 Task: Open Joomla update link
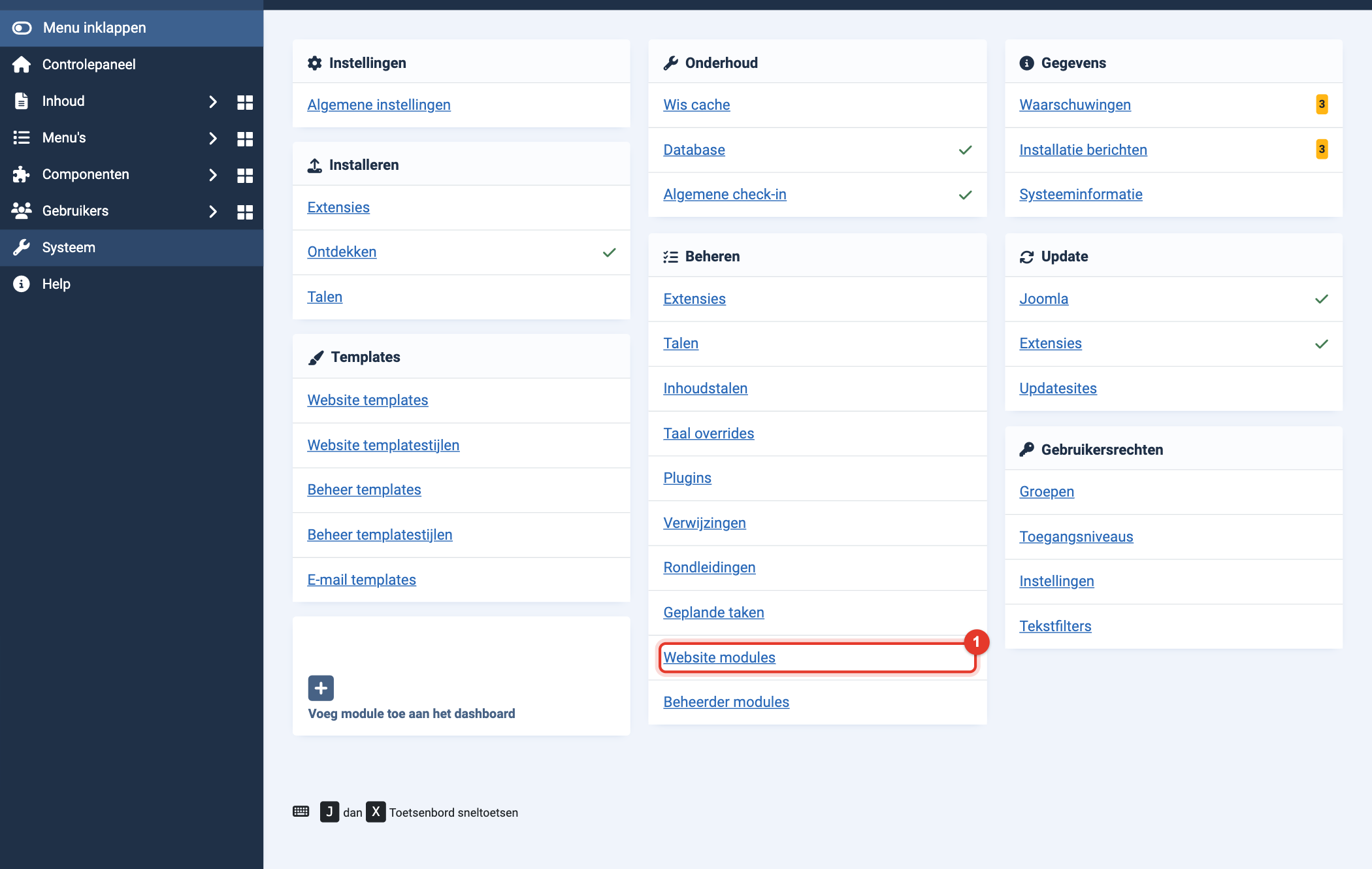pos(1043,299)
